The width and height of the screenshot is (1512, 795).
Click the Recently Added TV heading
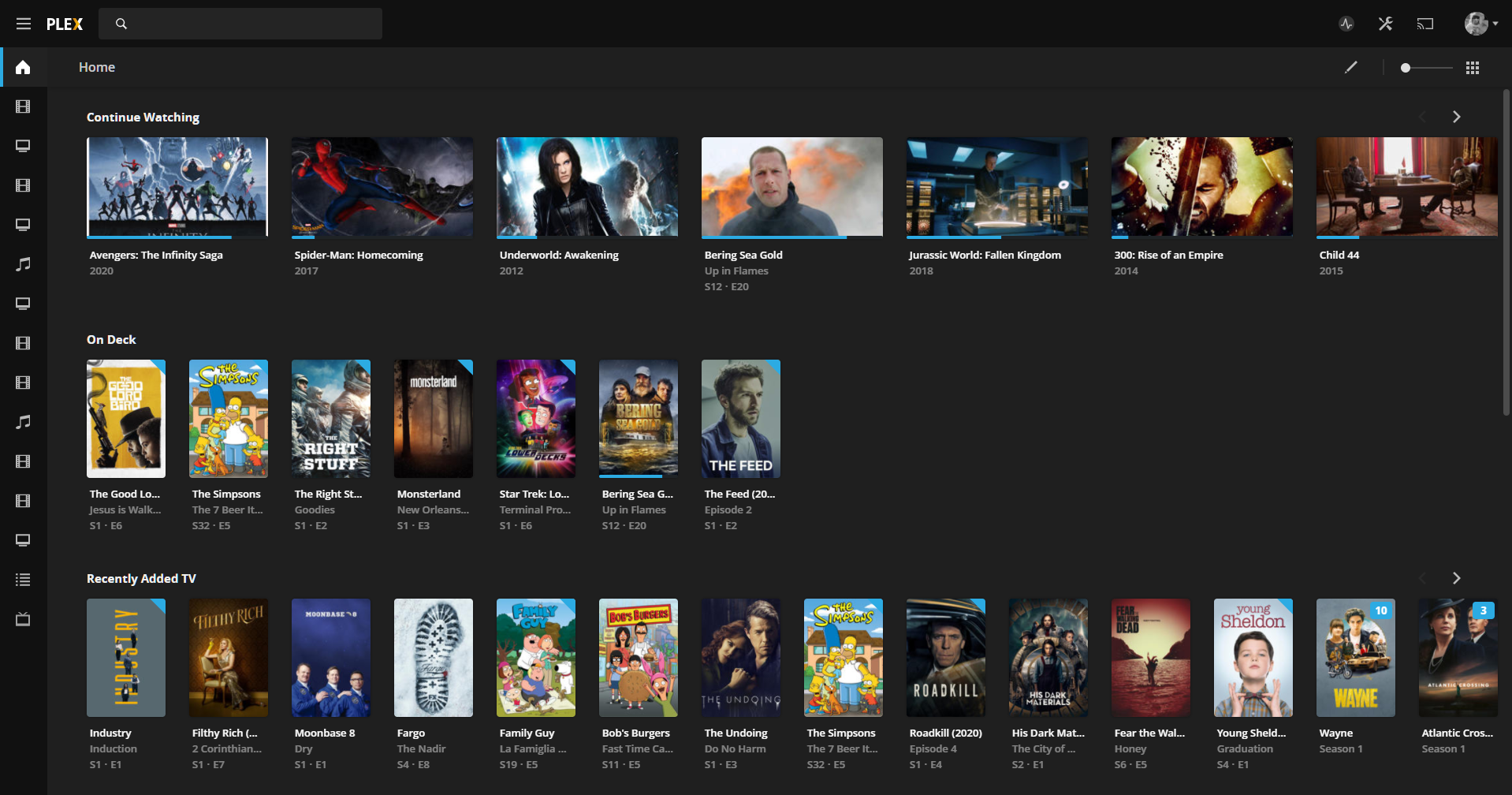coord(141,578)
